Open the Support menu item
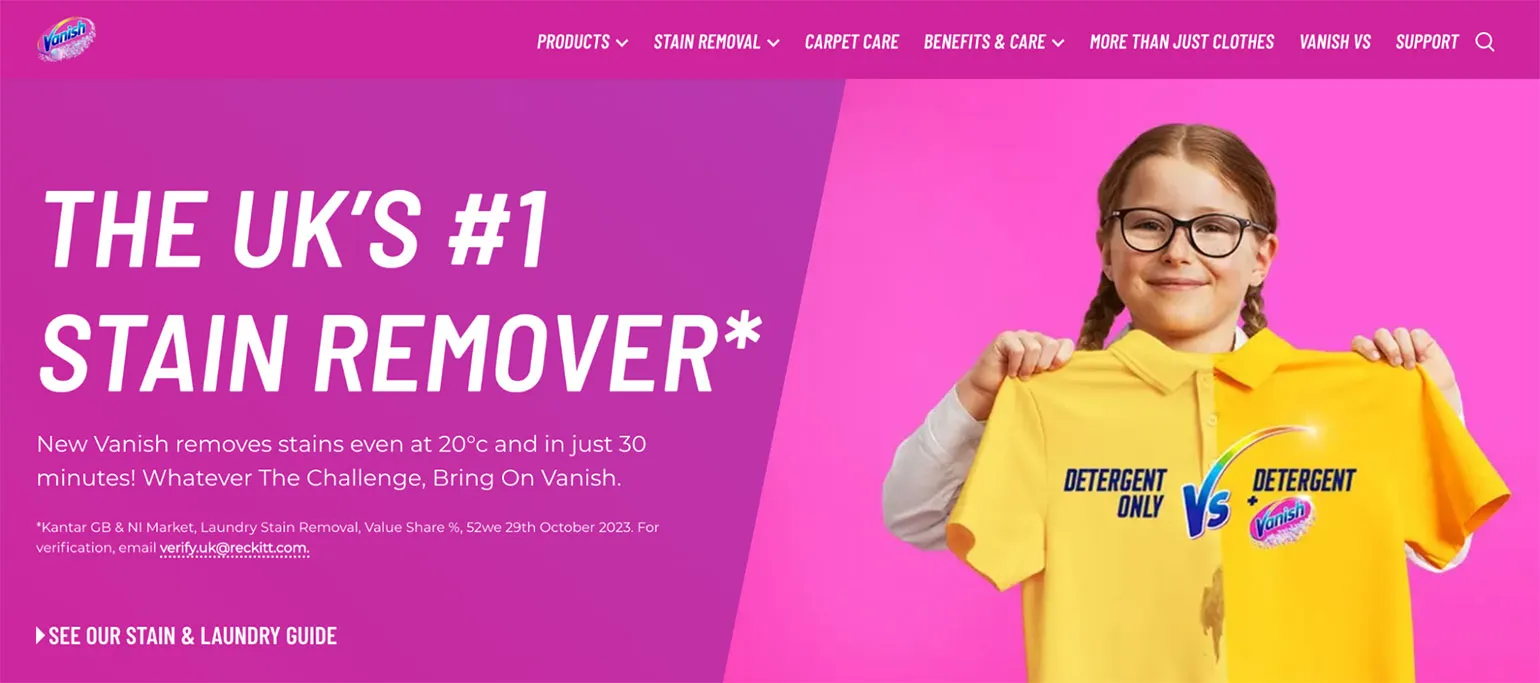The width and height of the screenshot is (1540, 683). point(1427,42)
